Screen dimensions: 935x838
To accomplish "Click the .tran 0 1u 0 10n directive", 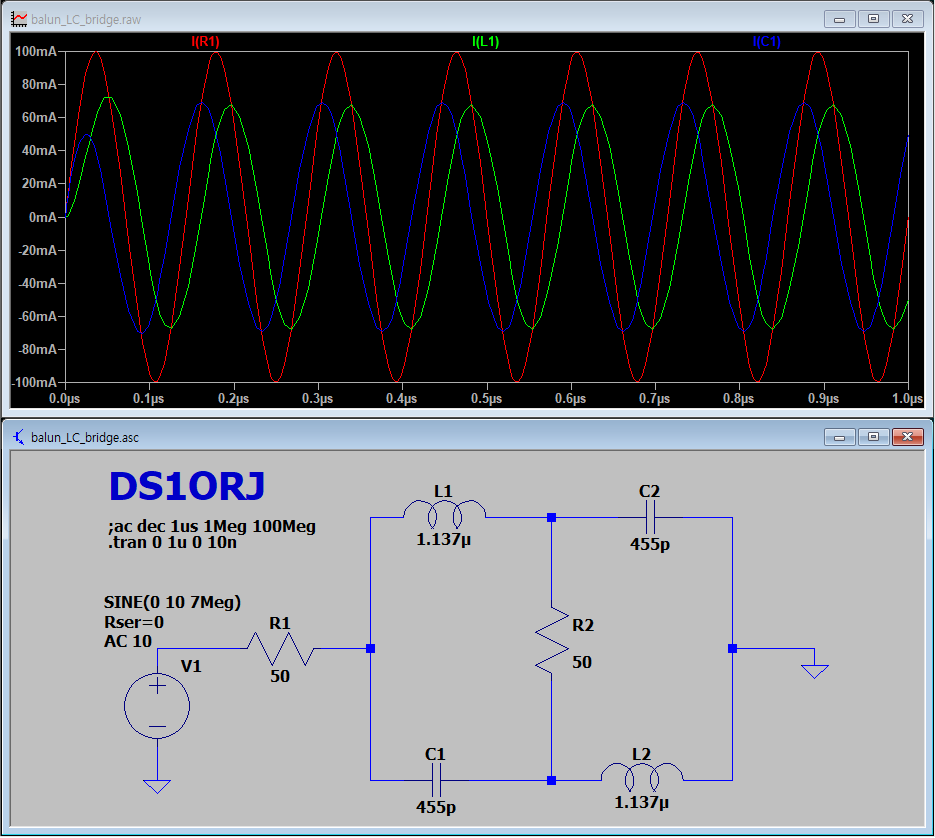I will pyautogui.click(x=172, y=542).
